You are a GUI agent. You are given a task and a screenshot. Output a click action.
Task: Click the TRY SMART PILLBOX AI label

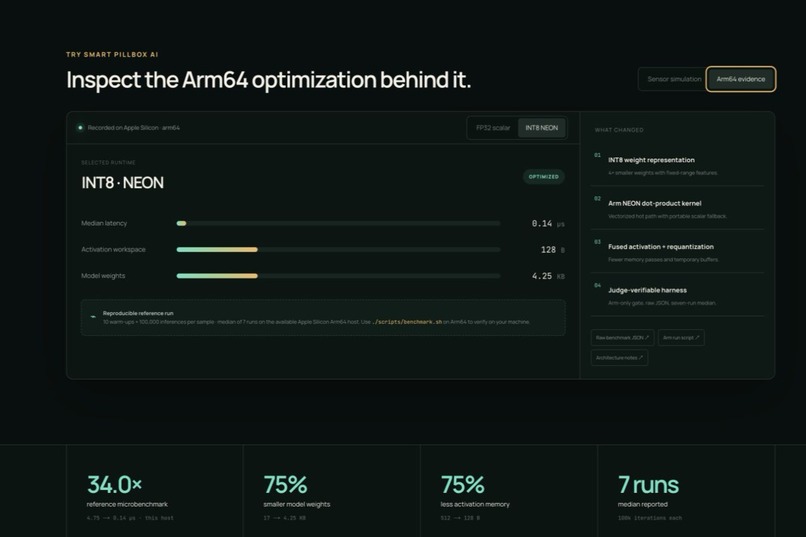(x=112, y=54)
